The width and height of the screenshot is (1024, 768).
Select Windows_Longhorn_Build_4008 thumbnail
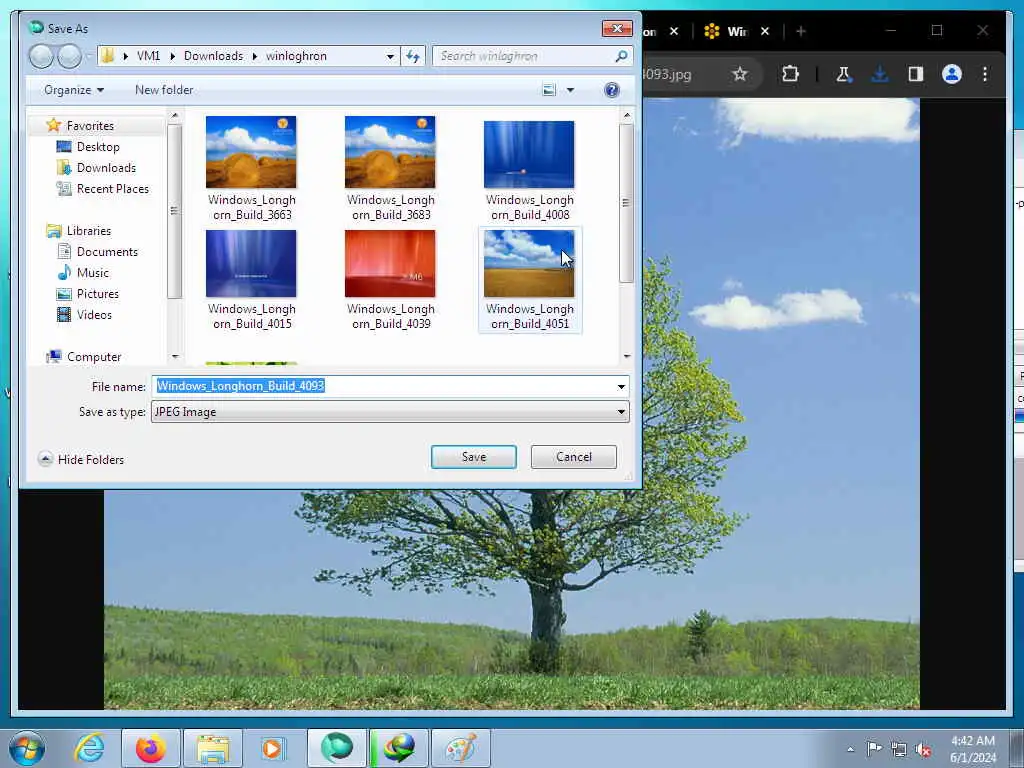(529, 154)
